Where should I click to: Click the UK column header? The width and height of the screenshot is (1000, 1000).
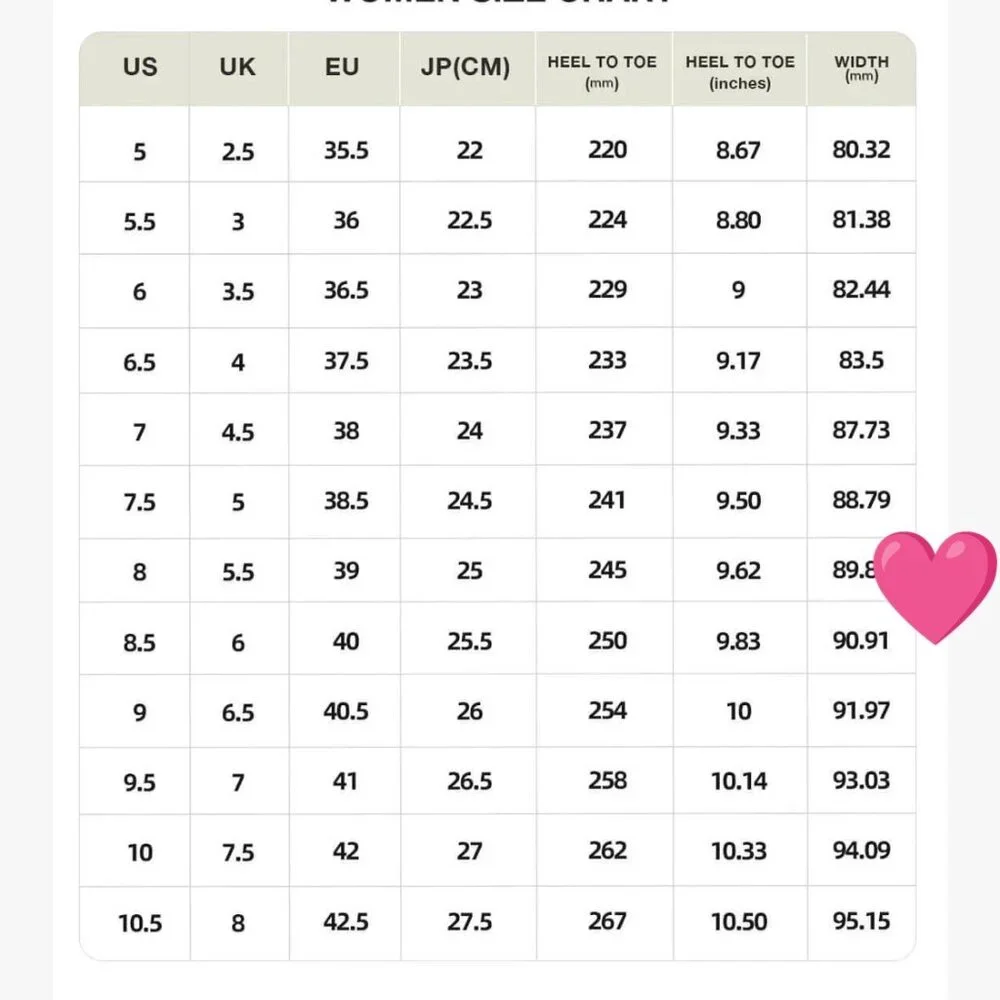[x=238, y=68]
